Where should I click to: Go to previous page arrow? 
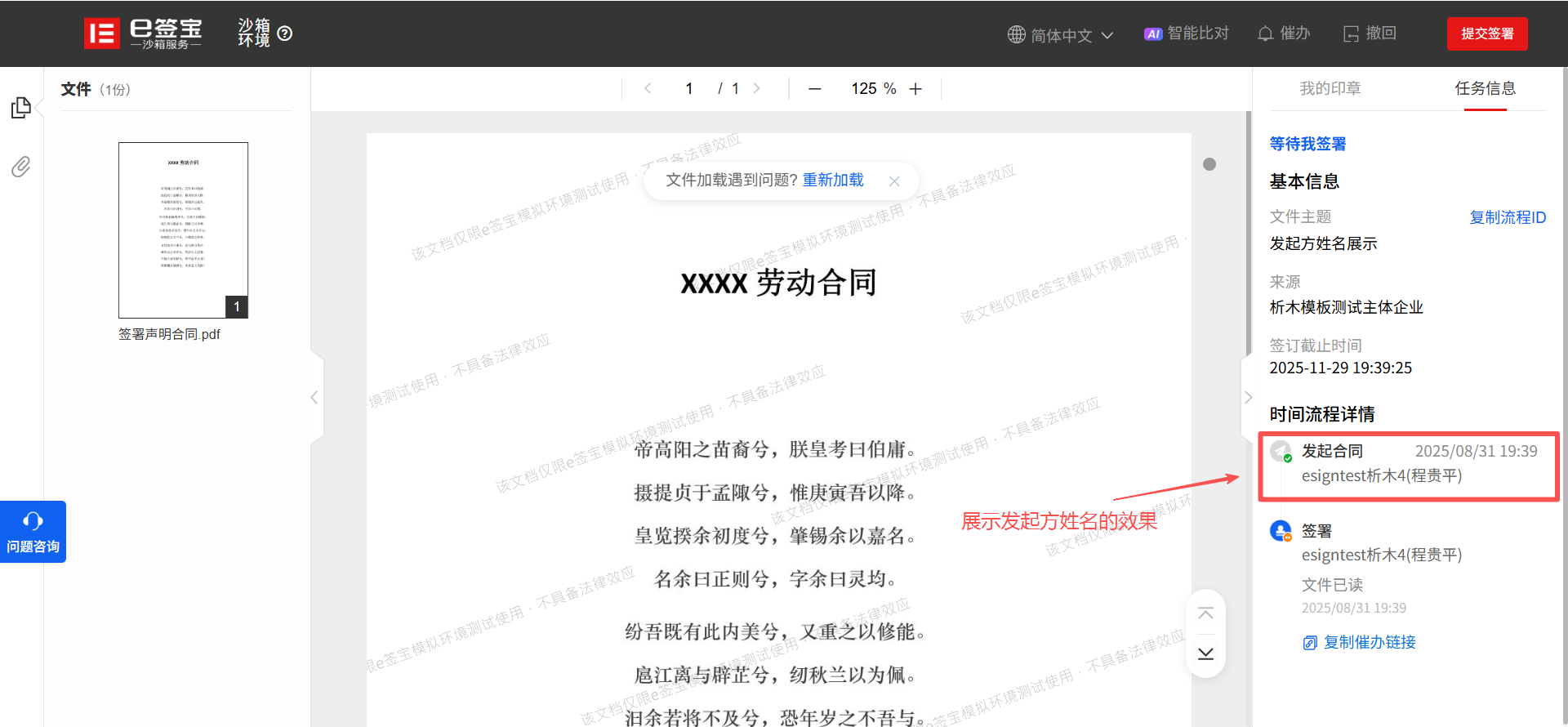click(x=648, y=88)
